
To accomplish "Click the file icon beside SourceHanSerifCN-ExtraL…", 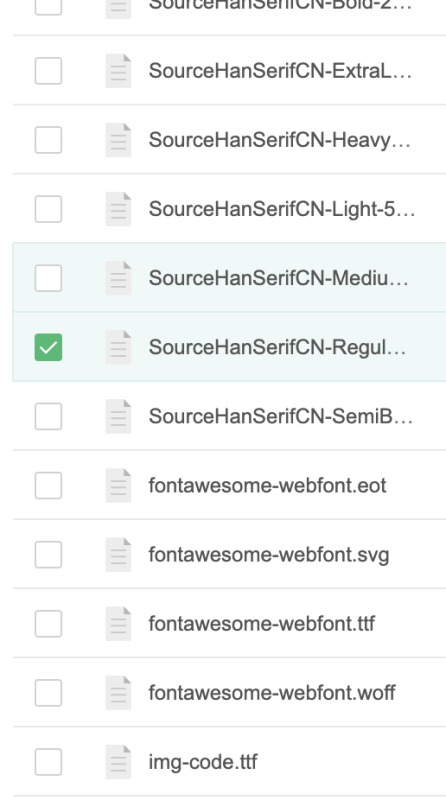I will click(x=118, y=70).
